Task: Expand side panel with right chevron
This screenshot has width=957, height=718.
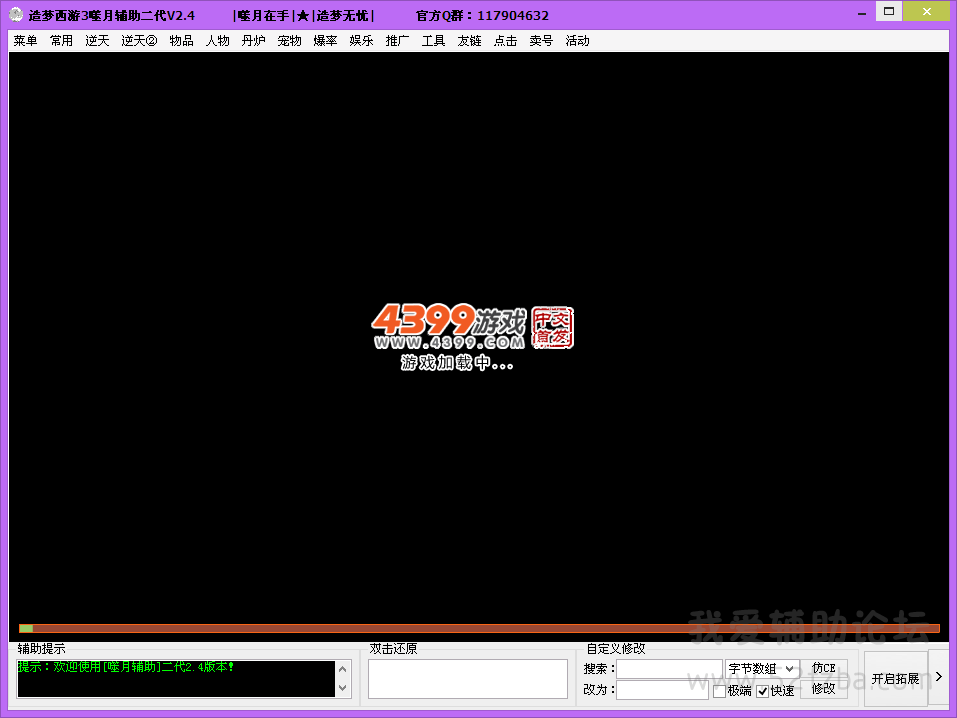Action: point(939,676)
